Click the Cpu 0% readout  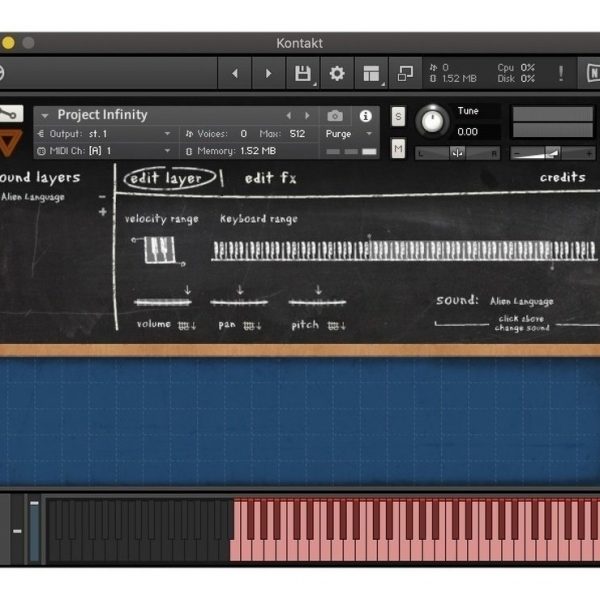(x=516, y=68)
